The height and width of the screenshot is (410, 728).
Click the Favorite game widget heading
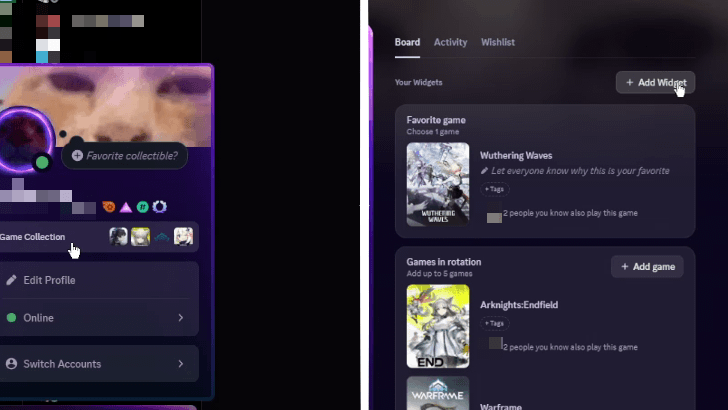click(x=436, y=120)
